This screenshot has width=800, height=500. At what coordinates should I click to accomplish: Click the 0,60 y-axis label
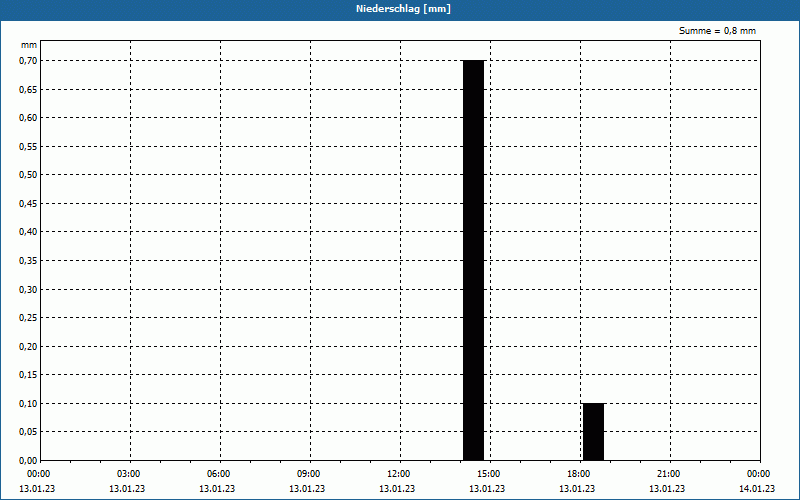tap(28, 118)
